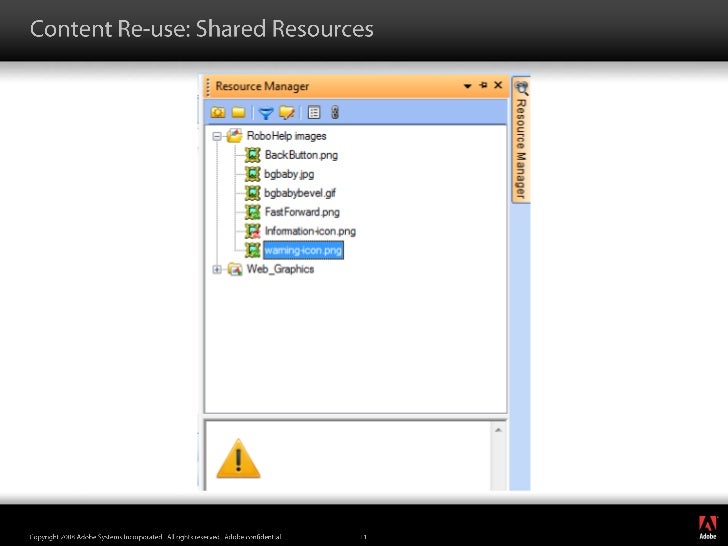
Task: Click the image icon beside bgbaby.jpg
Action: coord(253,174)
